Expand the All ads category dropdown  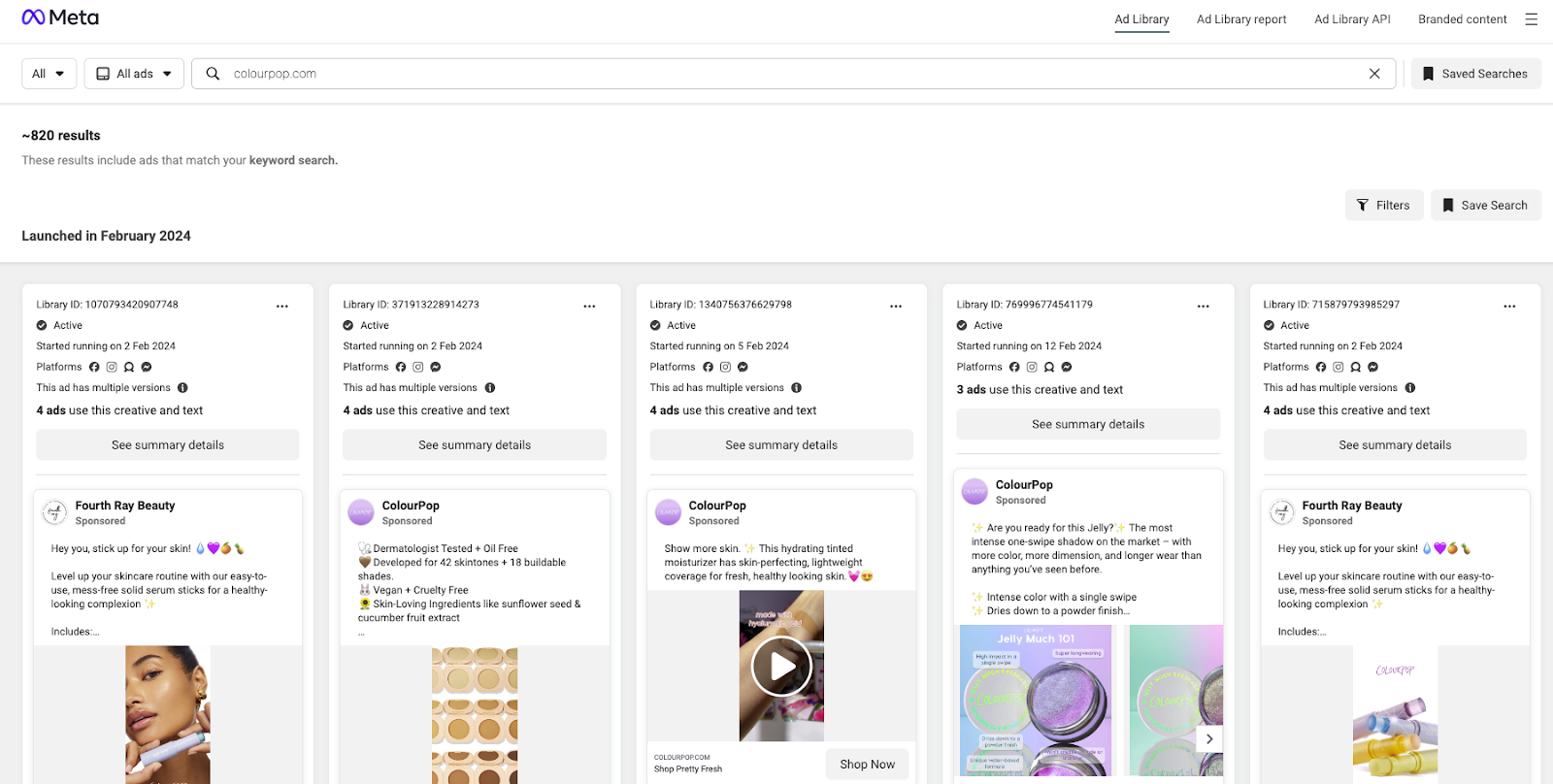(134, 74)
